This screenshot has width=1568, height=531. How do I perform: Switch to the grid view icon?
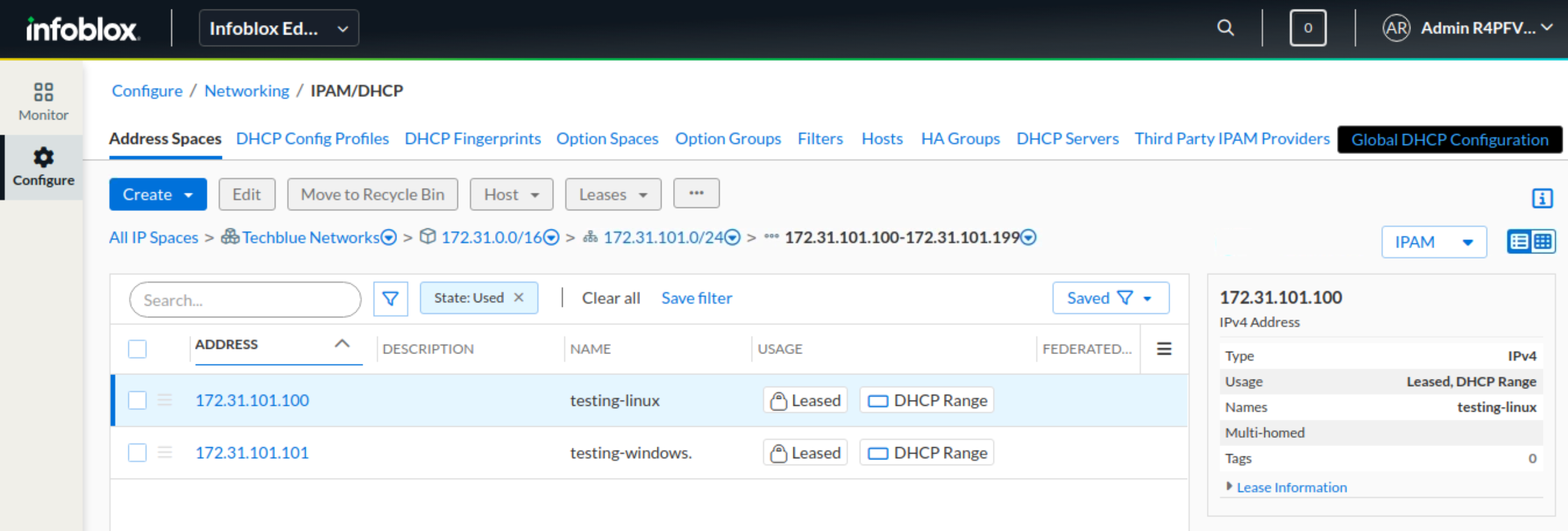click(1542, 242)
